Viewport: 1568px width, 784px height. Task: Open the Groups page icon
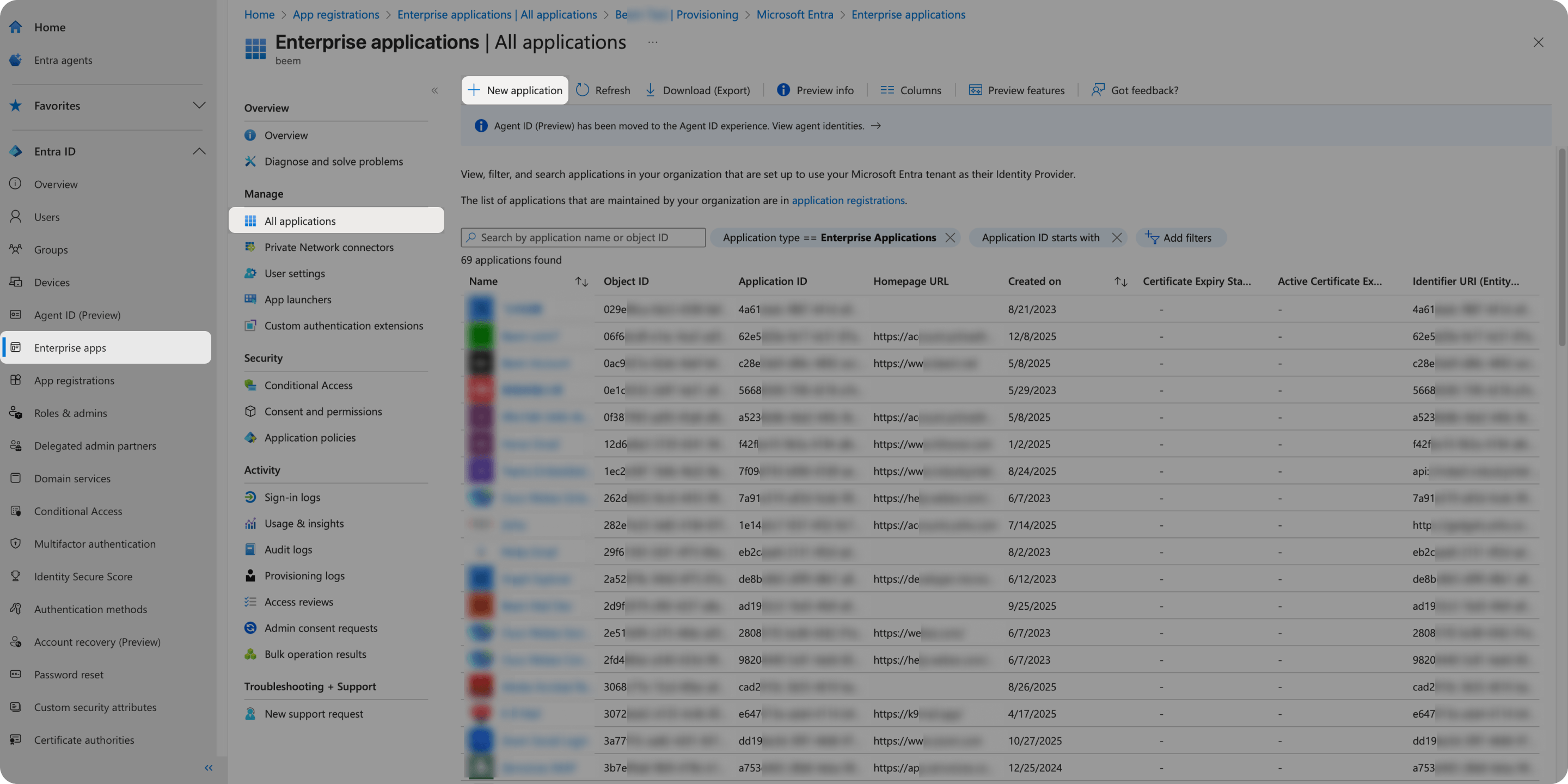coord(16,249)
